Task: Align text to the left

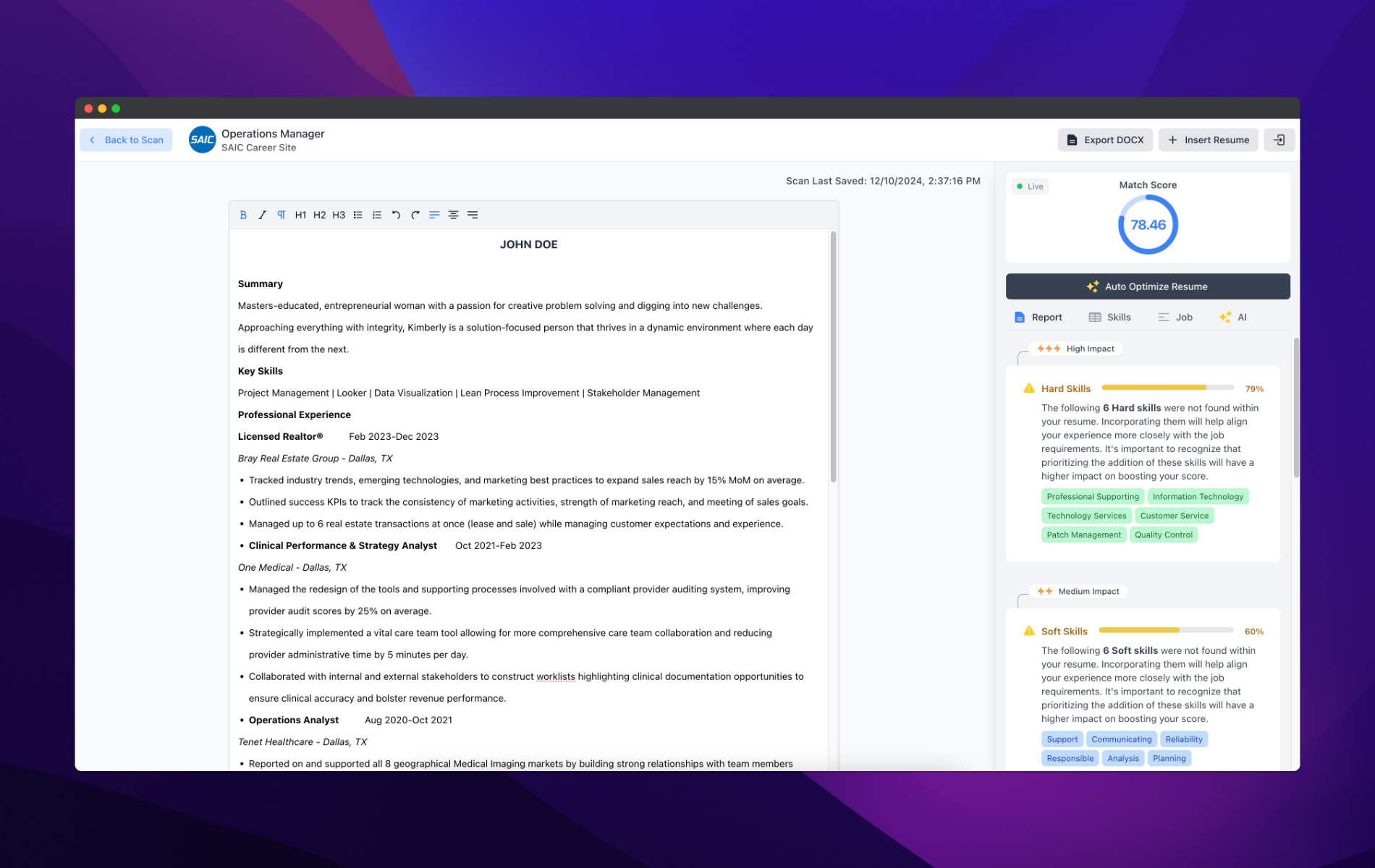Action: (434, 215)
